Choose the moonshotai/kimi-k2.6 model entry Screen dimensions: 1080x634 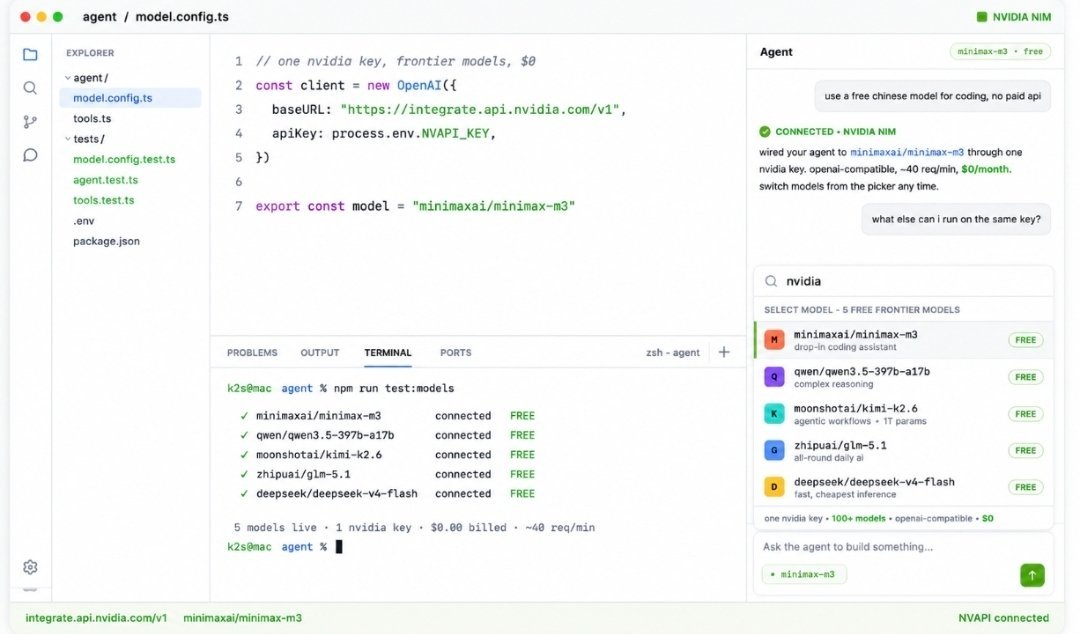tap(904, 413)
